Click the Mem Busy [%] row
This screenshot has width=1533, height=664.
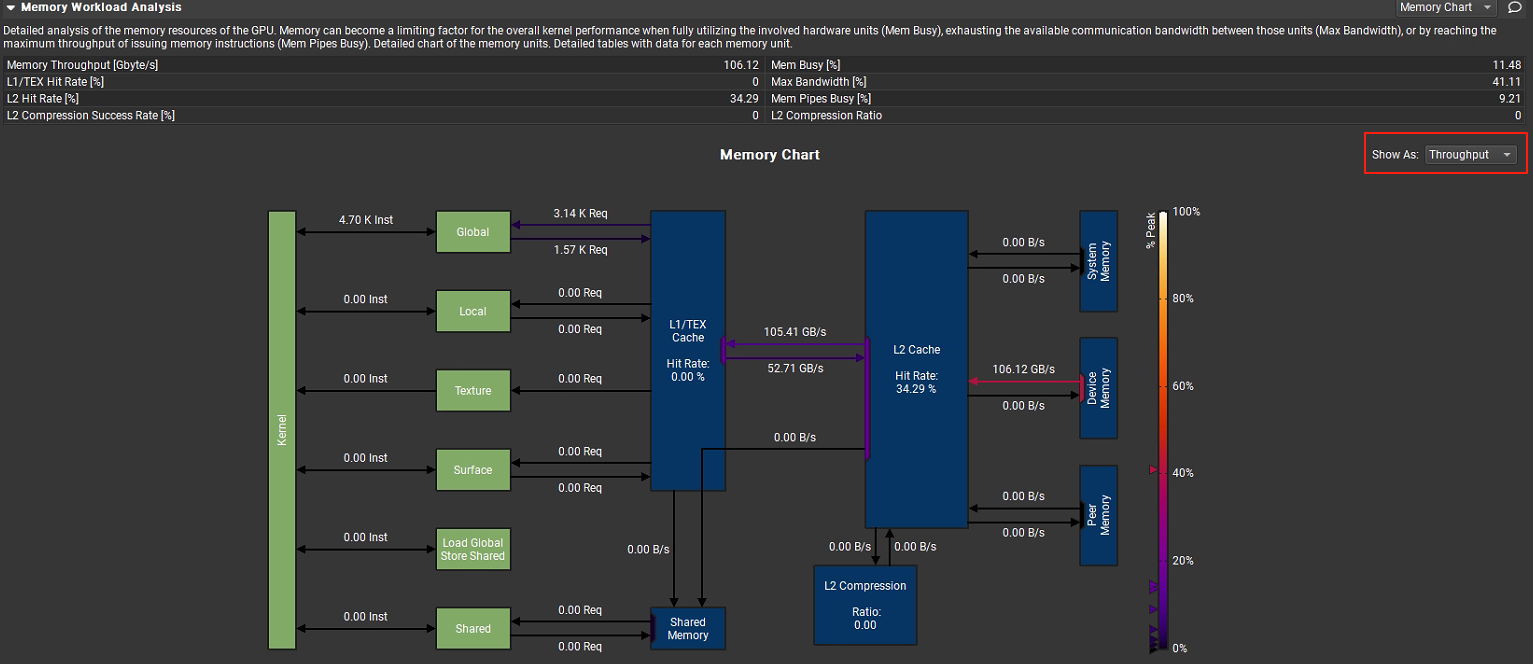pos(1147,65)
